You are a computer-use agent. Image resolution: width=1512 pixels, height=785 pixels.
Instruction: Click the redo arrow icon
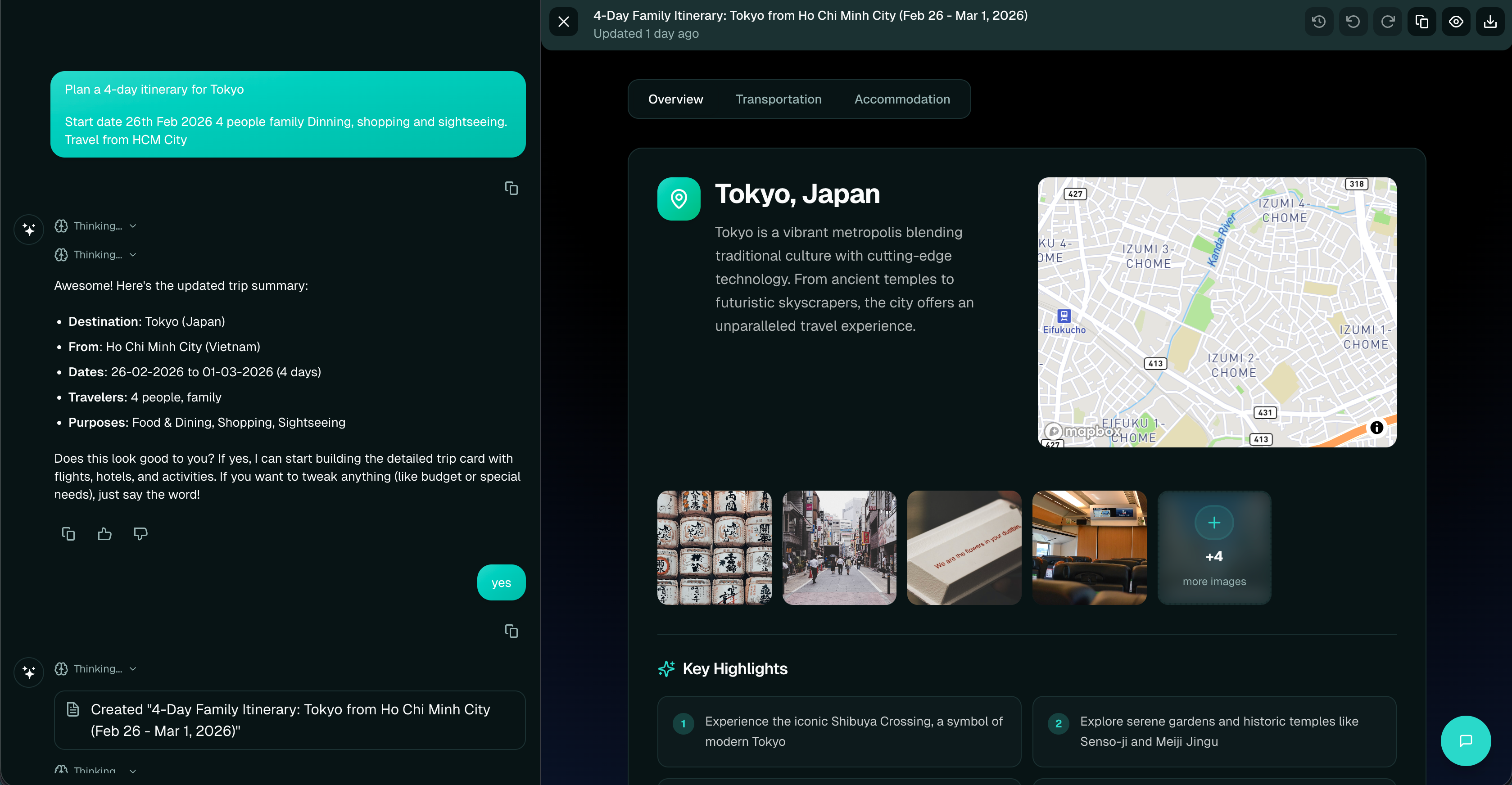(1388, 22)
